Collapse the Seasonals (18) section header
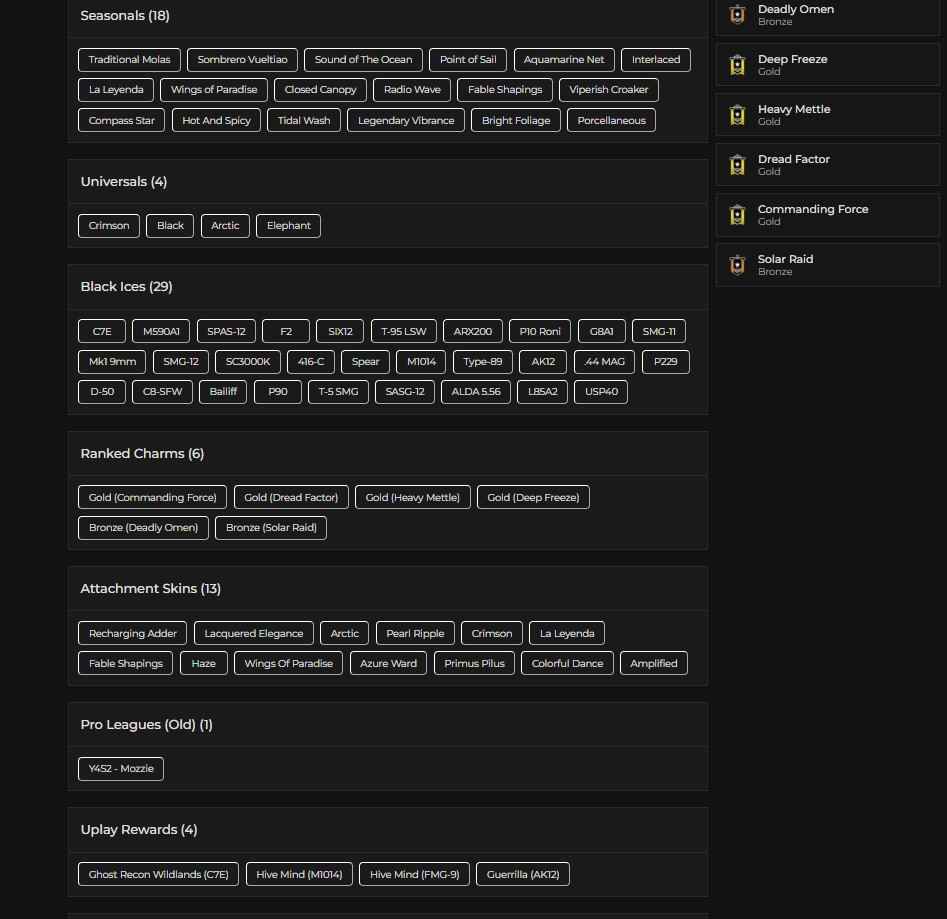The height and width of the screenshot is (919, 947). coord(124,15)
